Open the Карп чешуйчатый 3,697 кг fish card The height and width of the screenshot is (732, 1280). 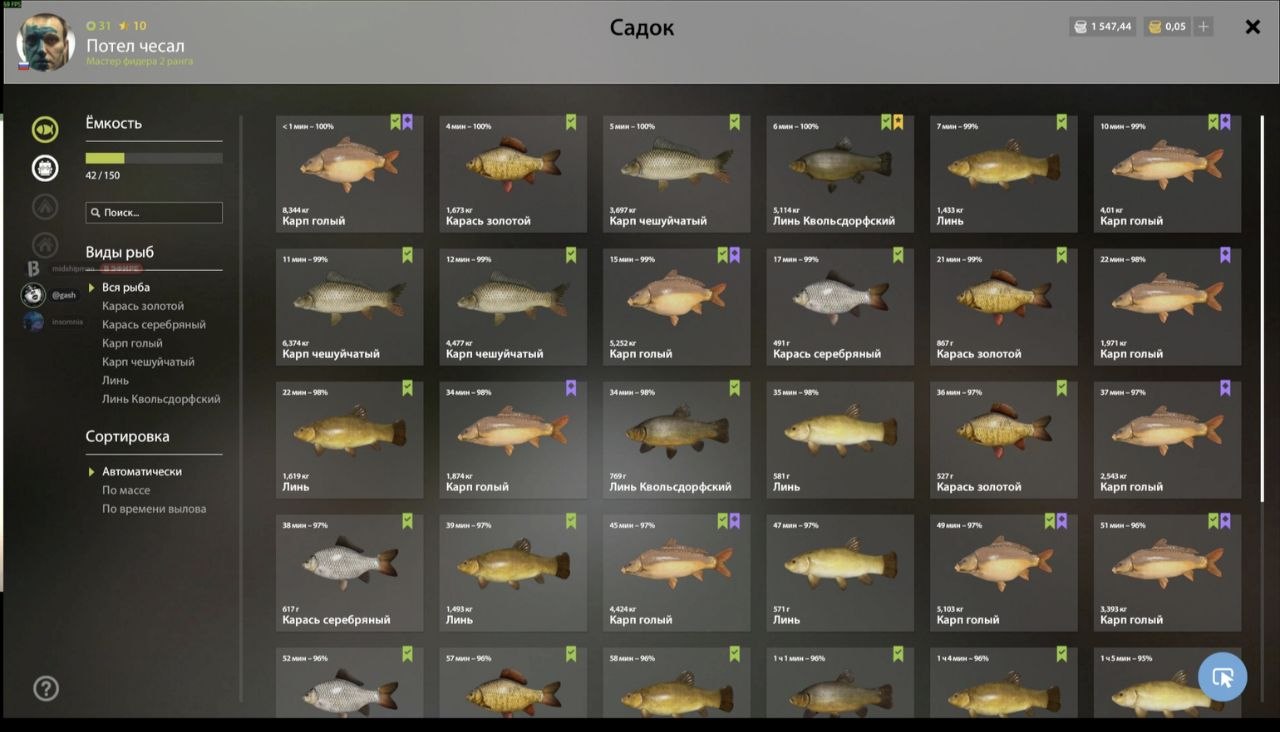pyautogui.click(x=676, y=173)
